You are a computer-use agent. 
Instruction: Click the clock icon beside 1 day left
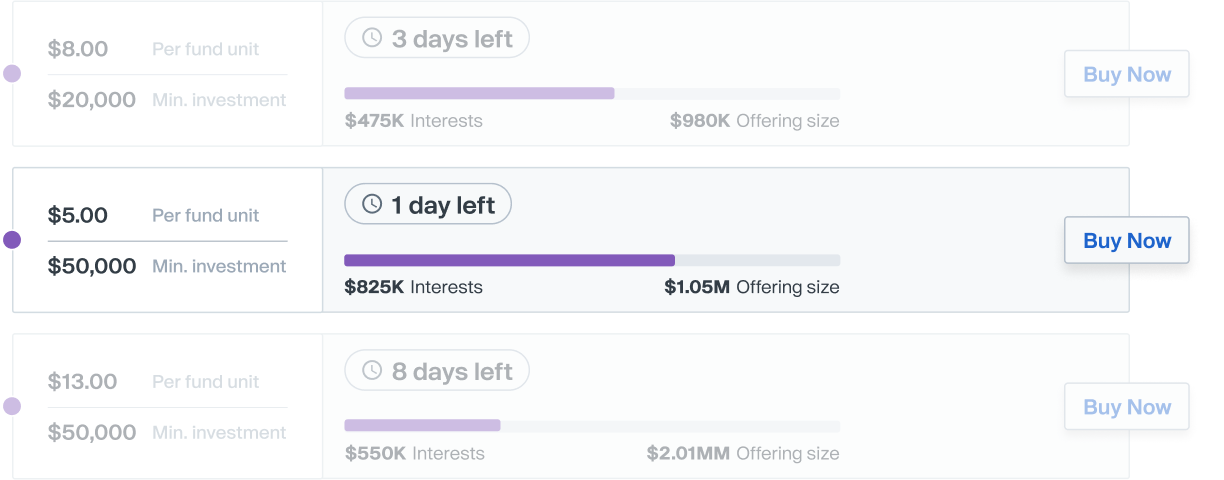(x=372, y=204)
